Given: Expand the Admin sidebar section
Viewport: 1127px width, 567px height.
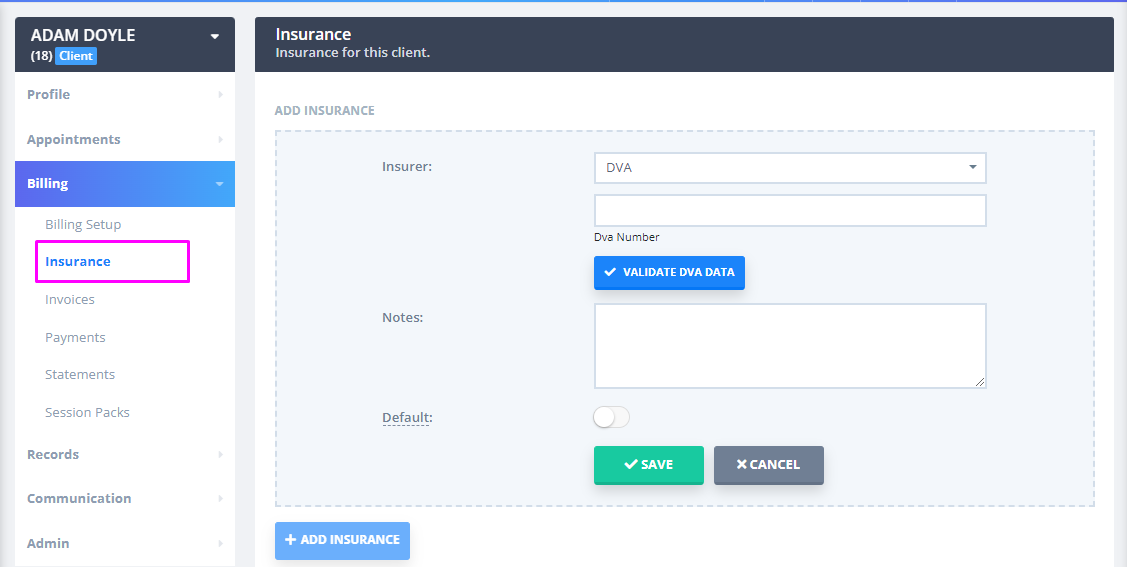Looking at the screenshot, I should 124,544.
